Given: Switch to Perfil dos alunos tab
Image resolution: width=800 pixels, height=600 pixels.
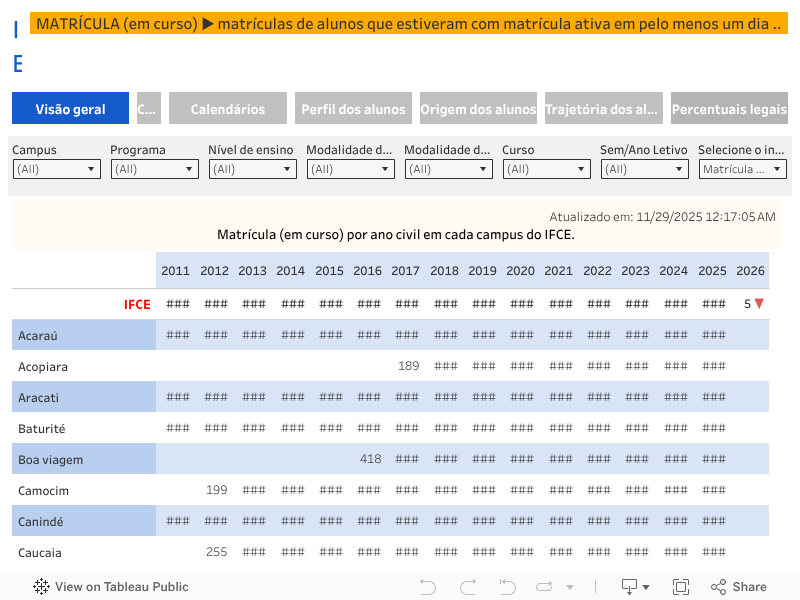Looking at the screenshot, I should click(353, 108).
